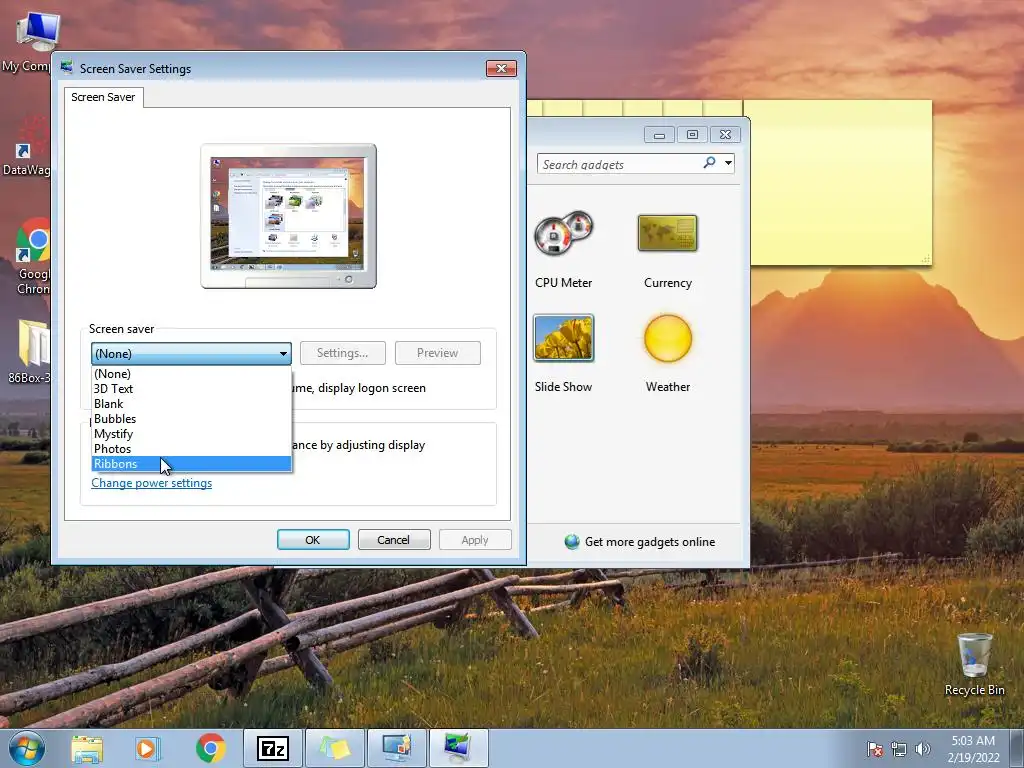Viewport: 1024px width, 768px height.
Task: Open Chrome from the taskbar
Action: click(210, 748)
